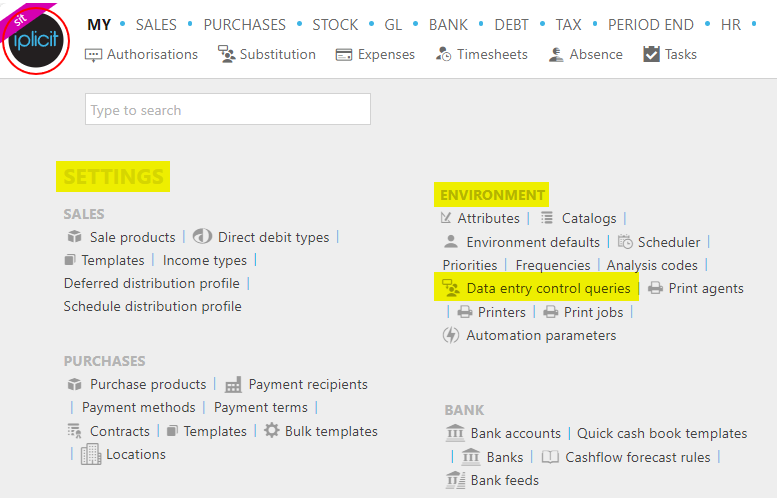Open the Expenses card icon
This screenshot has width=779, height=498.
pos(344,55)
